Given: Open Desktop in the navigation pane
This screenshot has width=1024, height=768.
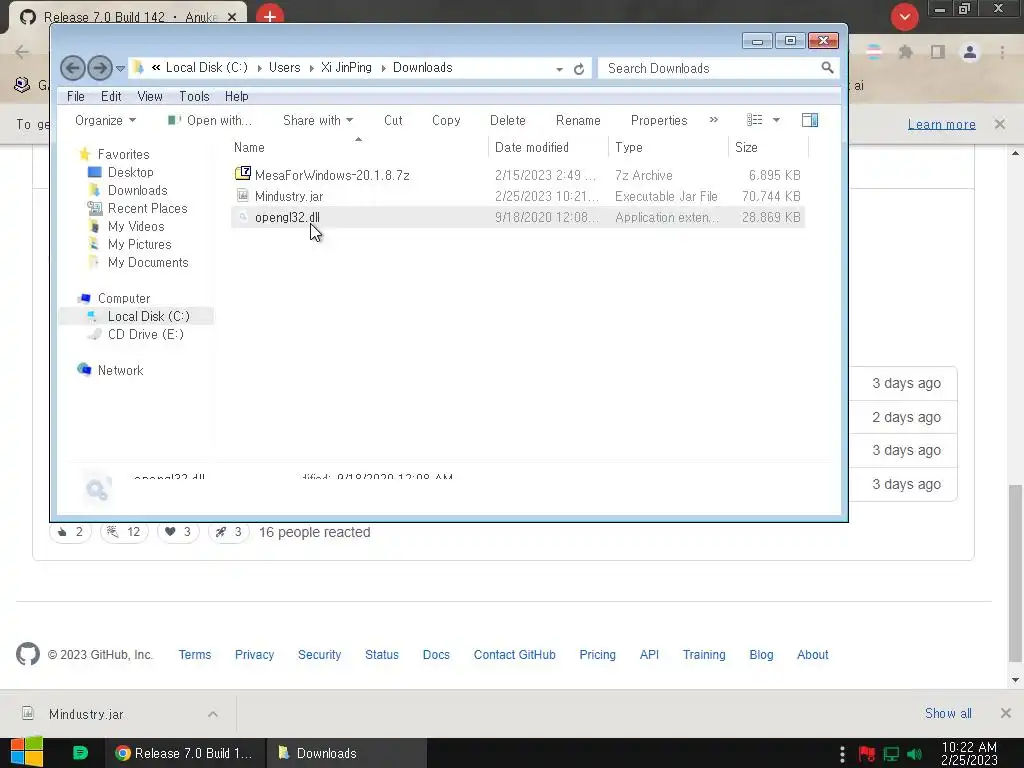Looking at the screenshot, I should pyautogui.click(x=131, y=172).
